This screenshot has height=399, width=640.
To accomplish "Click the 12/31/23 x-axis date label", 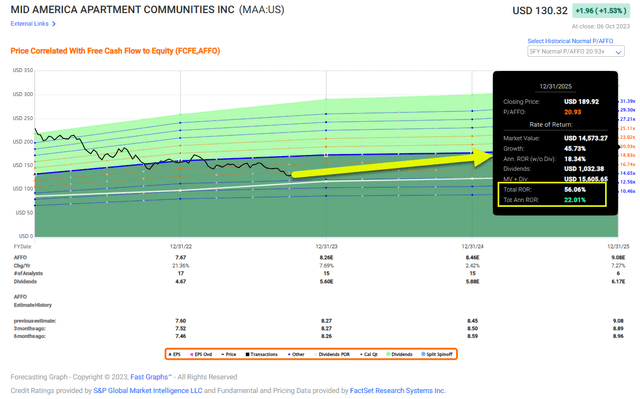I will click(326, 246).
